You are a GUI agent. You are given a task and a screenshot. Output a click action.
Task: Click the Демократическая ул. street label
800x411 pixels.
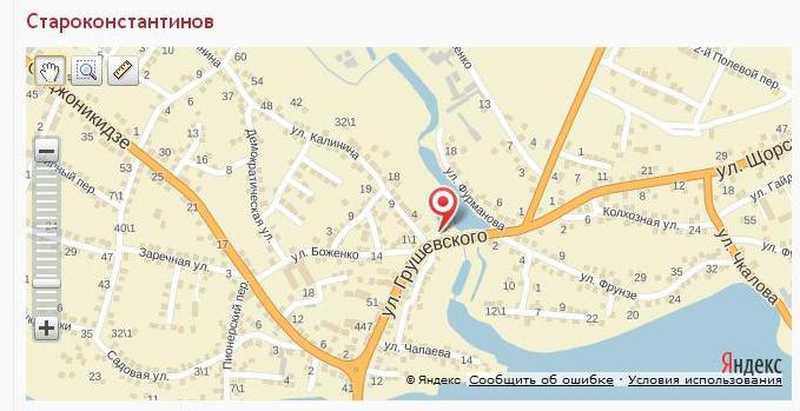pyautogui.click(x=259, y=184)
